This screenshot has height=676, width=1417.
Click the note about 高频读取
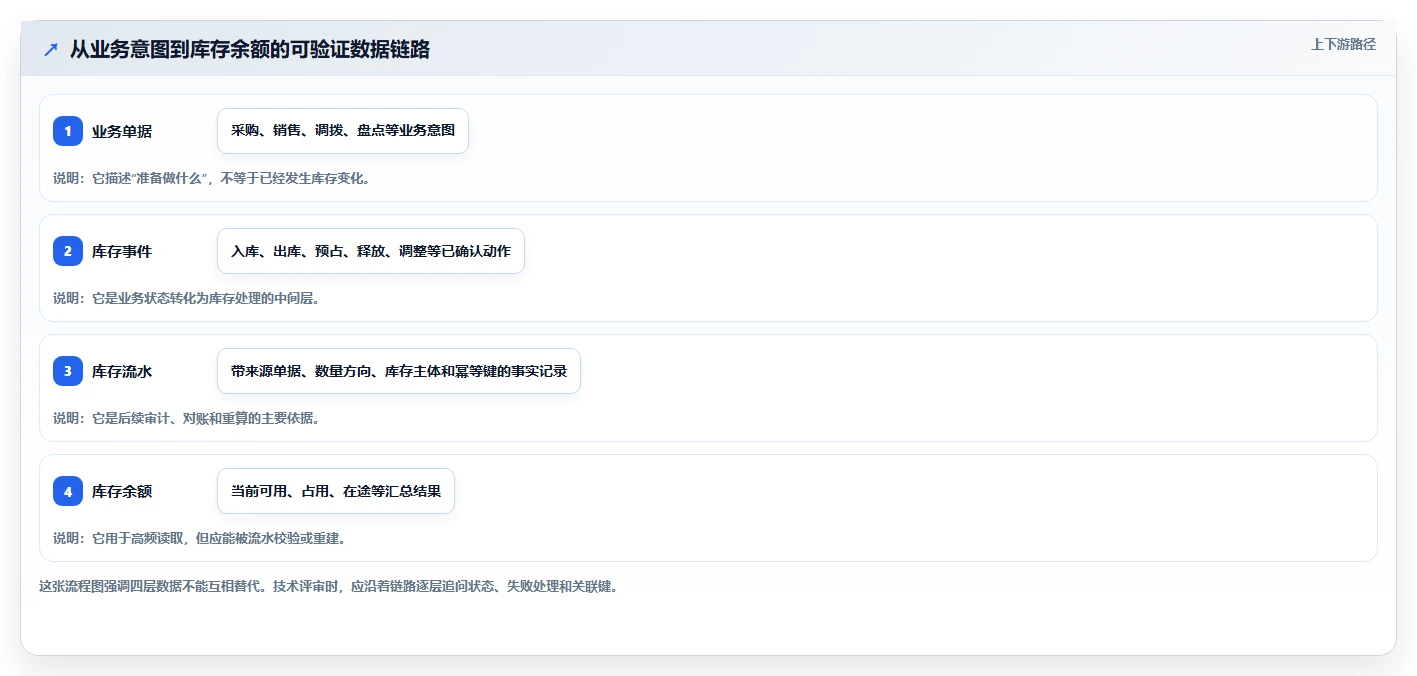tap(199, 538)
